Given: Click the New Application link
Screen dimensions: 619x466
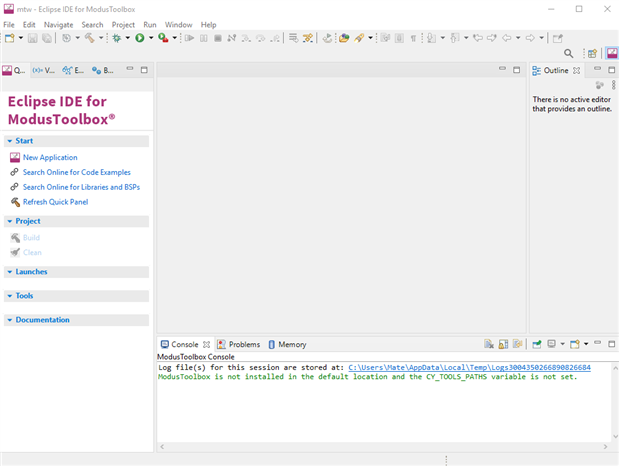Looking at the screenshot, I should pyautogui.click(x=50, y=157).
